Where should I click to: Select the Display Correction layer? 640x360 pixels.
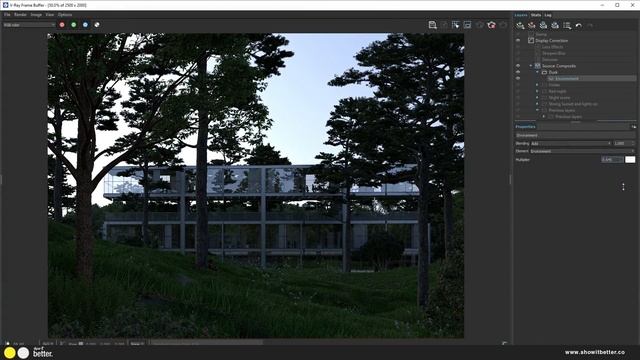pos(551,40)
